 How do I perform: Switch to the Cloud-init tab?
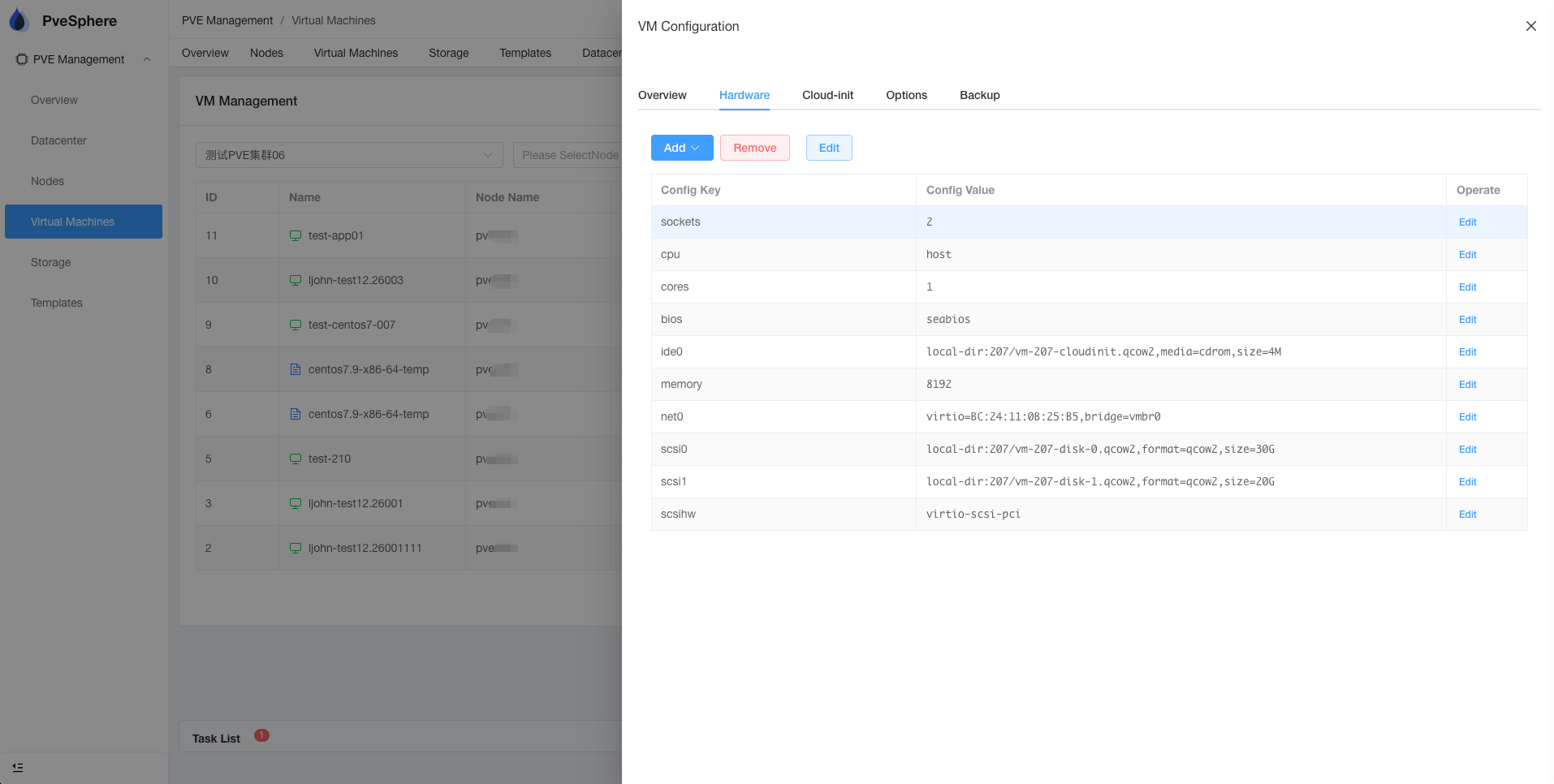click(x=827, y=95)
